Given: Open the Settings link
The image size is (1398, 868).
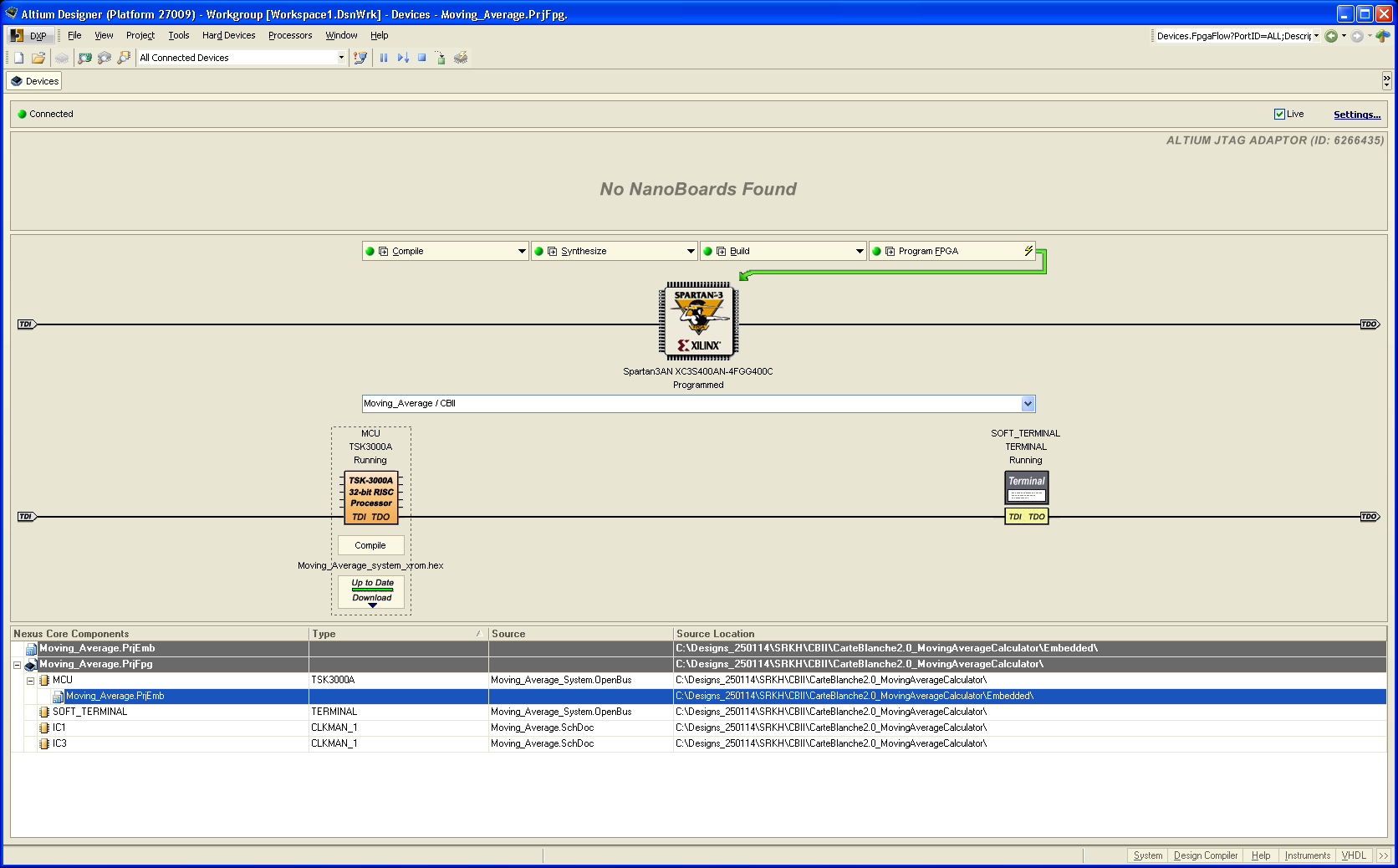Looking at the screenshot, I should point(1357,115).
